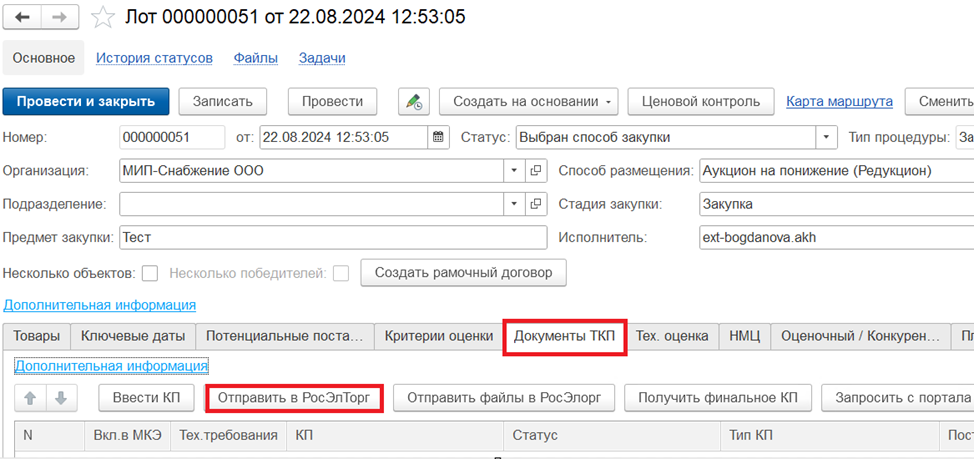The width and height of the screenshot is (974, 459).
Task: Move row up with the up arrow
Action: [x=30, y=397]
